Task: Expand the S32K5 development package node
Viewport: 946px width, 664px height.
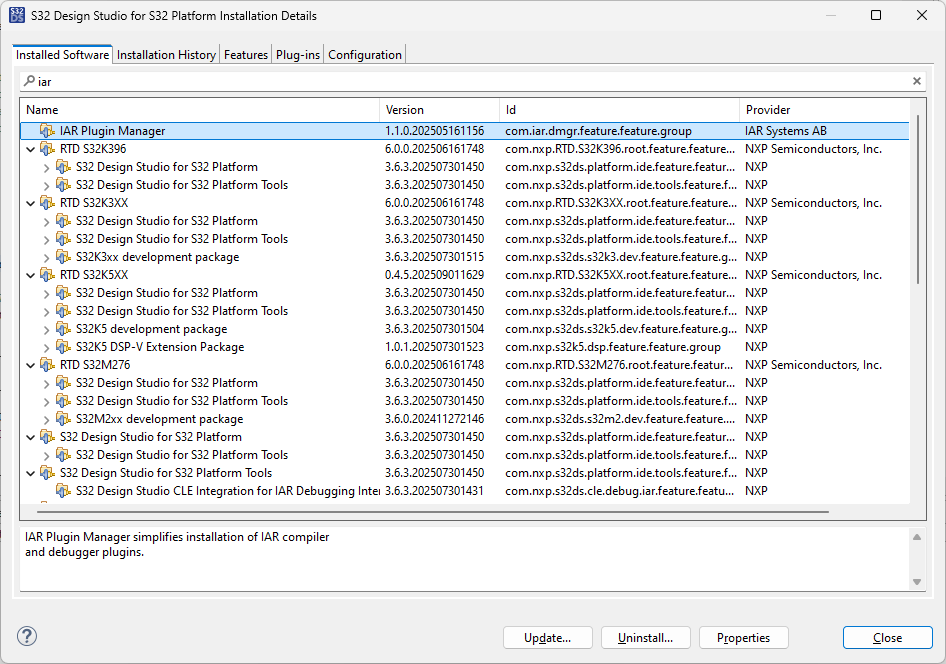Action: pyautogui.click(x=46, y=329)
